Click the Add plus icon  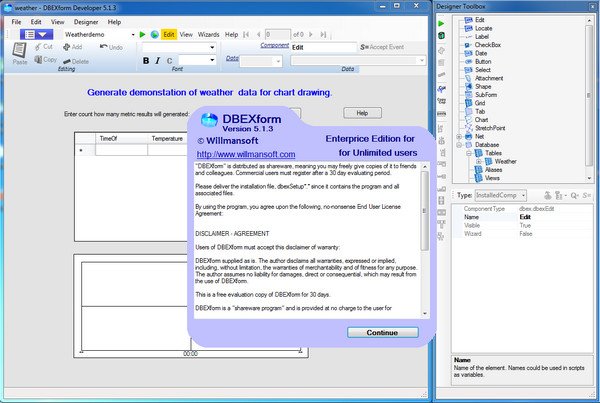point(67,47)
